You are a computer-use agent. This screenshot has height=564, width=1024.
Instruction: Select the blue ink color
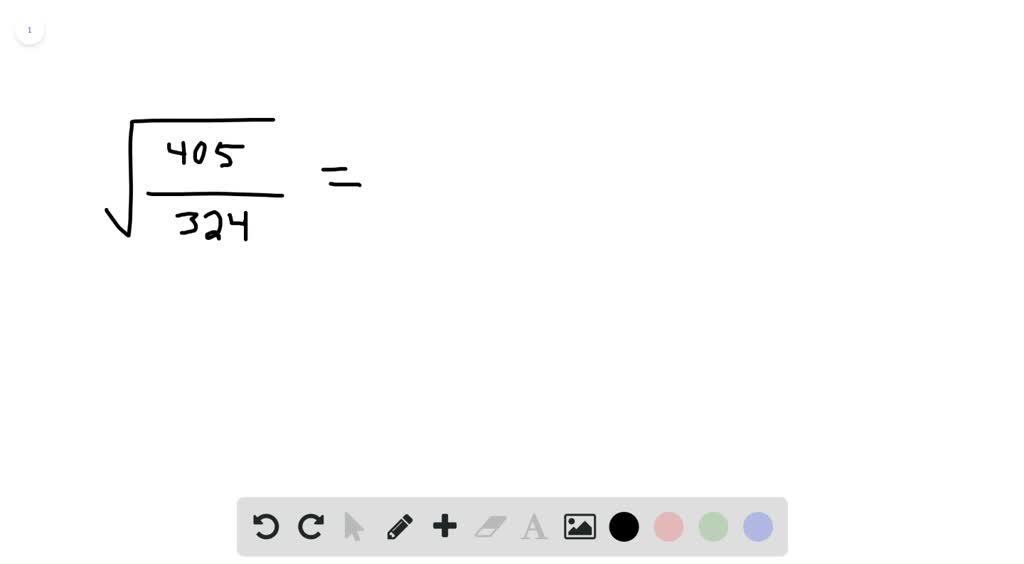758,527
